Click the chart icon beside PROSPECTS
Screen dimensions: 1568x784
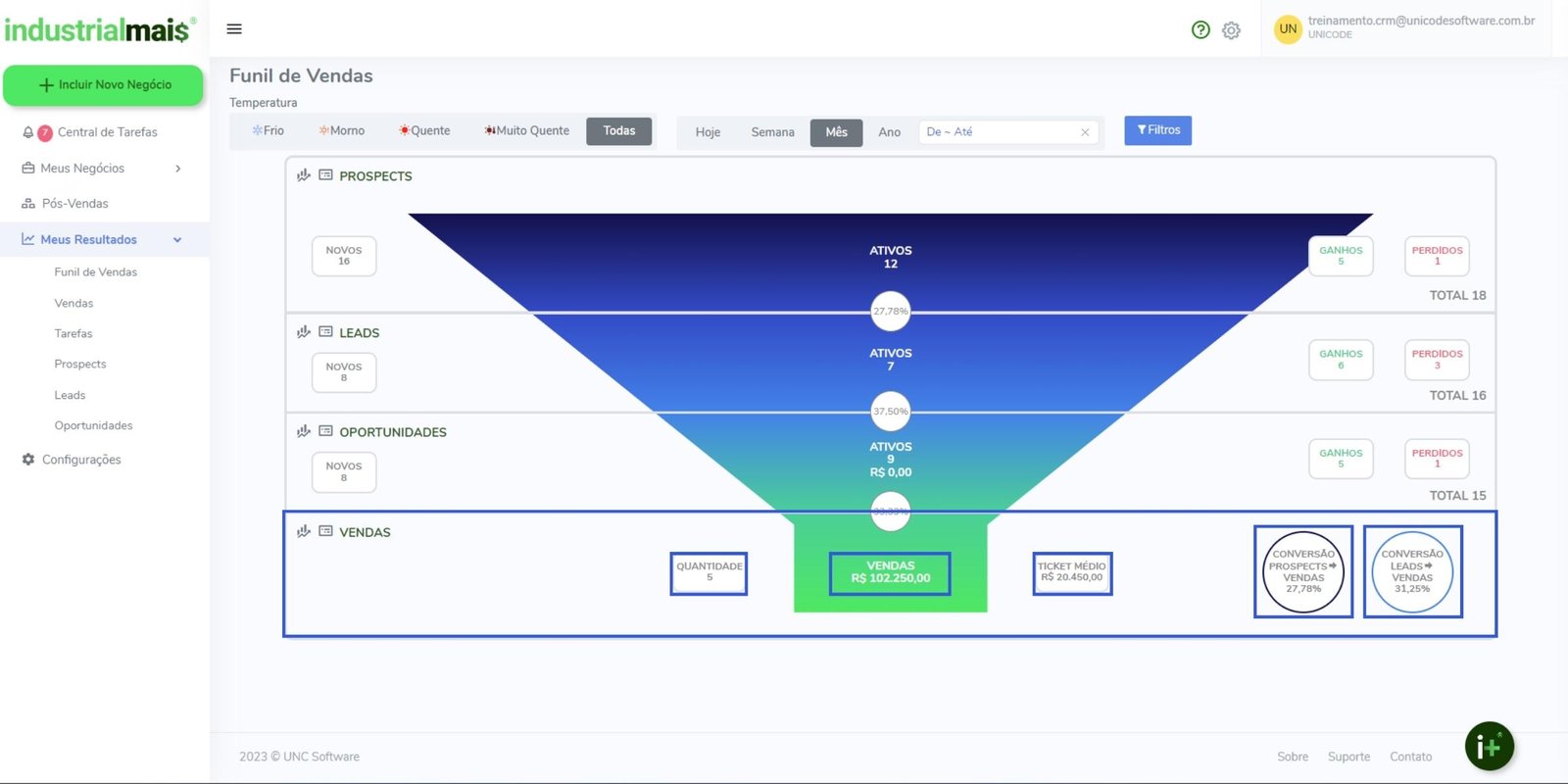(x=304, y=175)
